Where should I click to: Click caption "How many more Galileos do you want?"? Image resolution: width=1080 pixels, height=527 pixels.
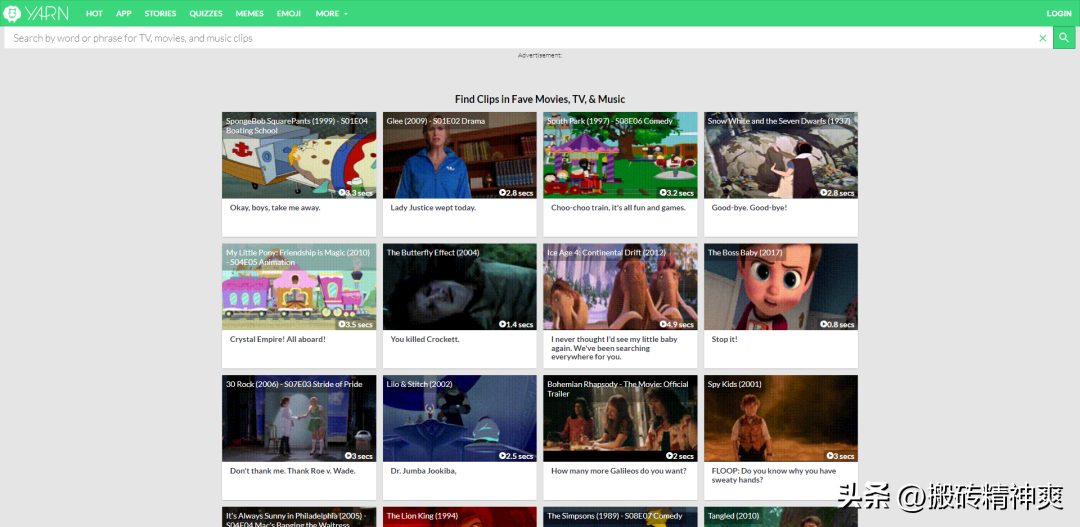619,471
